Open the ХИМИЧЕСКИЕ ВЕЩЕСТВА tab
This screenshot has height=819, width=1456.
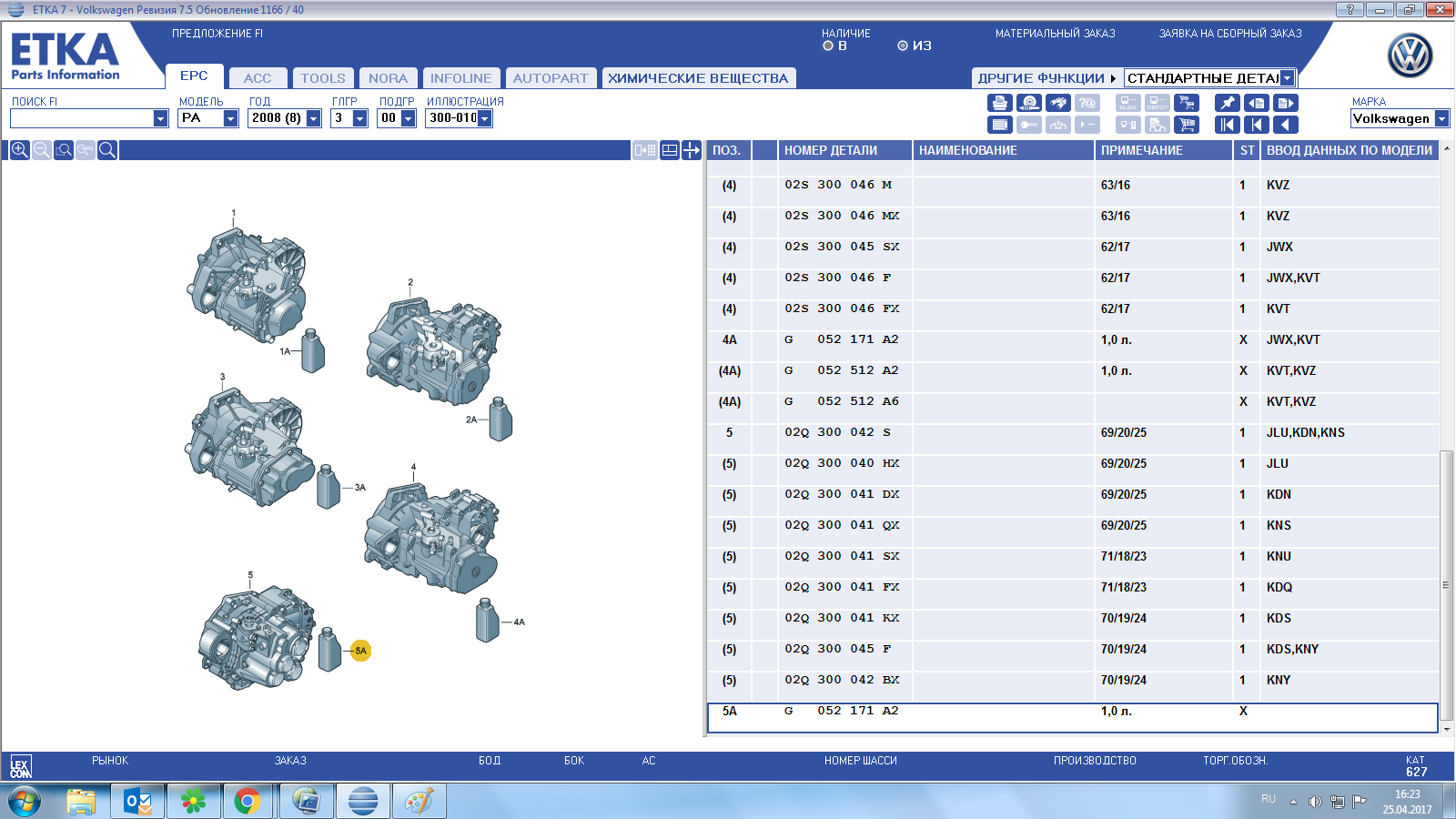coord(698,78)
